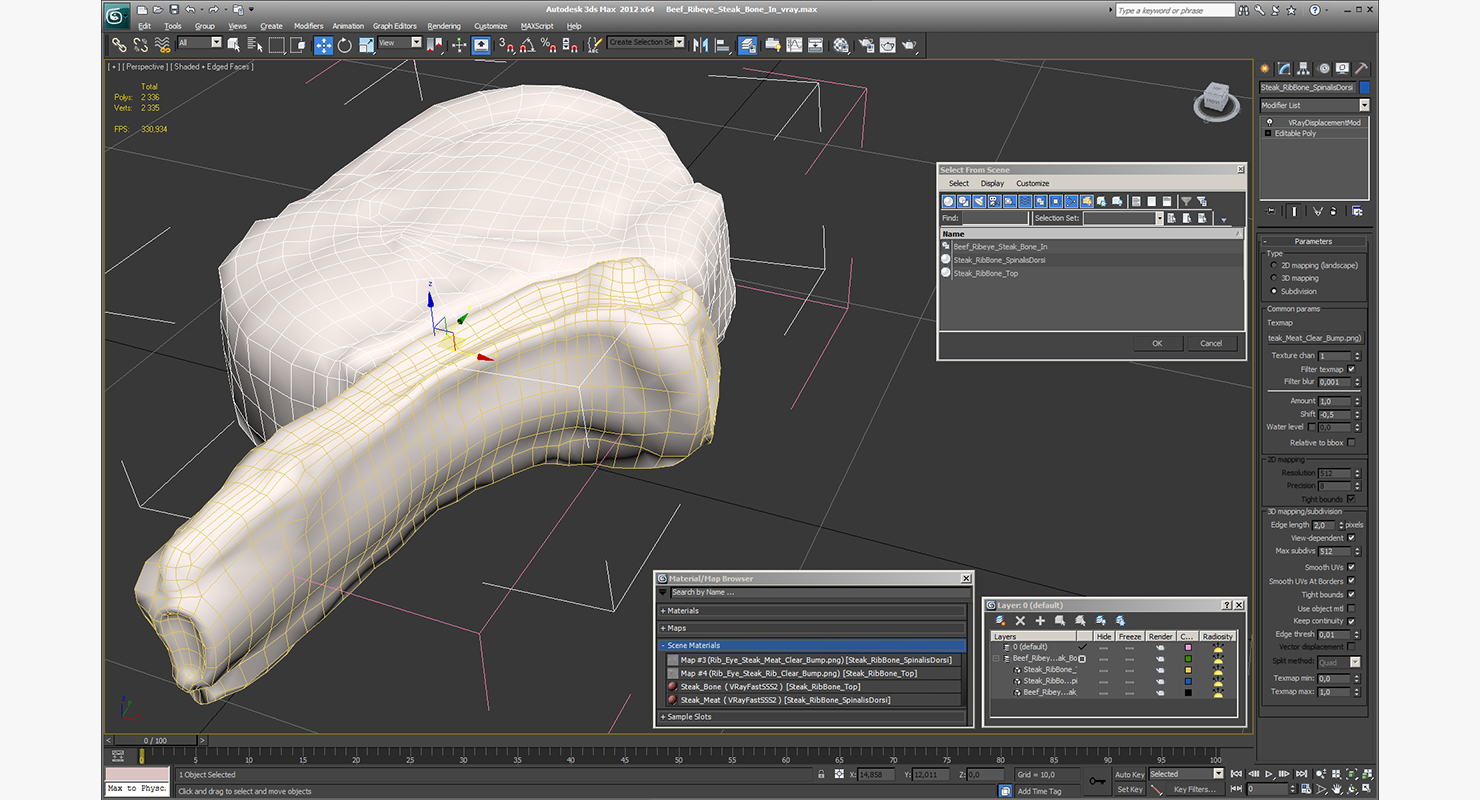Click Cancel in Select From Scene dialog
The height and width of the screenshot is (800, 1480).
[x=1211, y=343]
